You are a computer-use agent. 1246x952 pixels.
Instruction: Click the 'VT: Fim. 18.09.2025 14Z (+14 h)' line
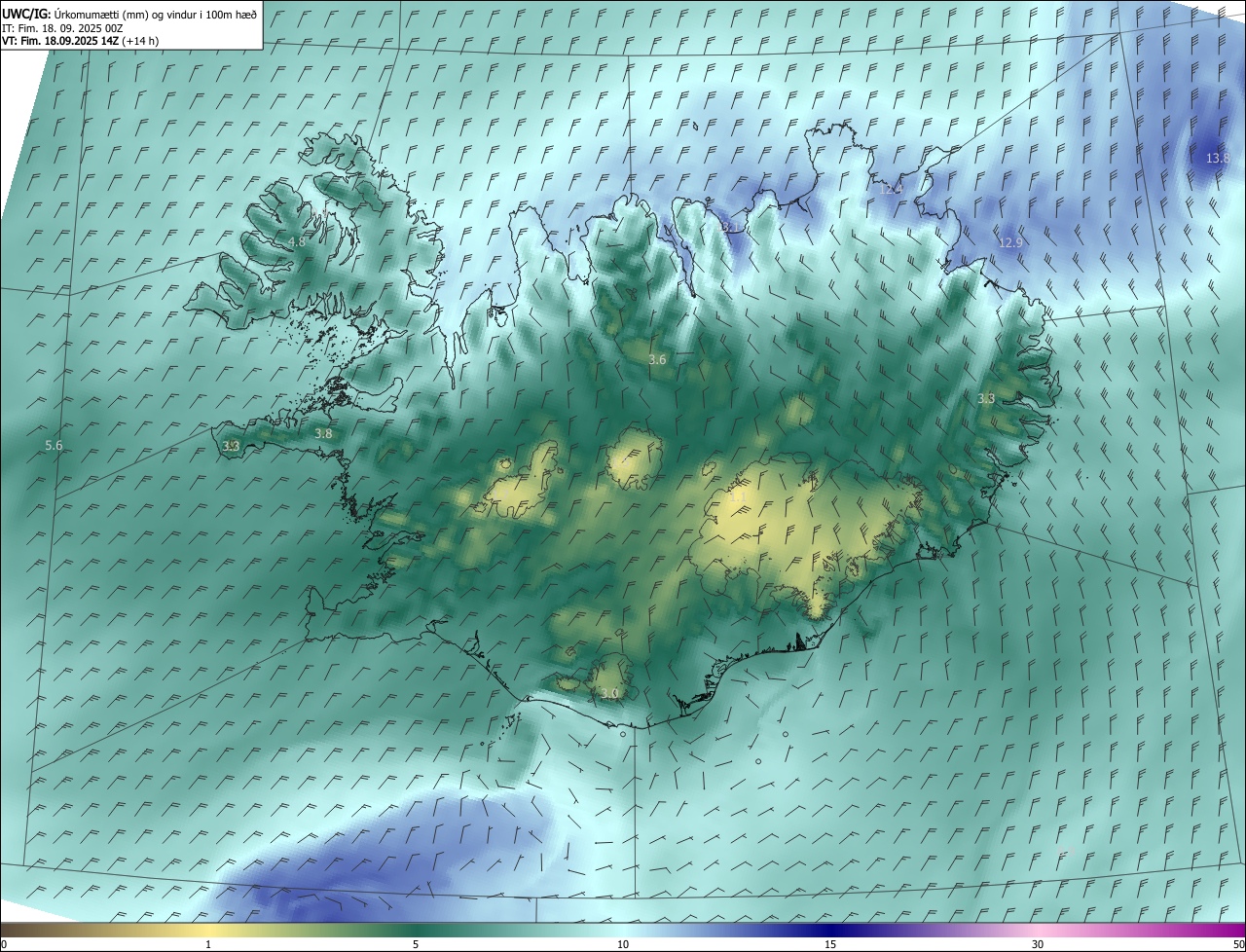point(80,41)
